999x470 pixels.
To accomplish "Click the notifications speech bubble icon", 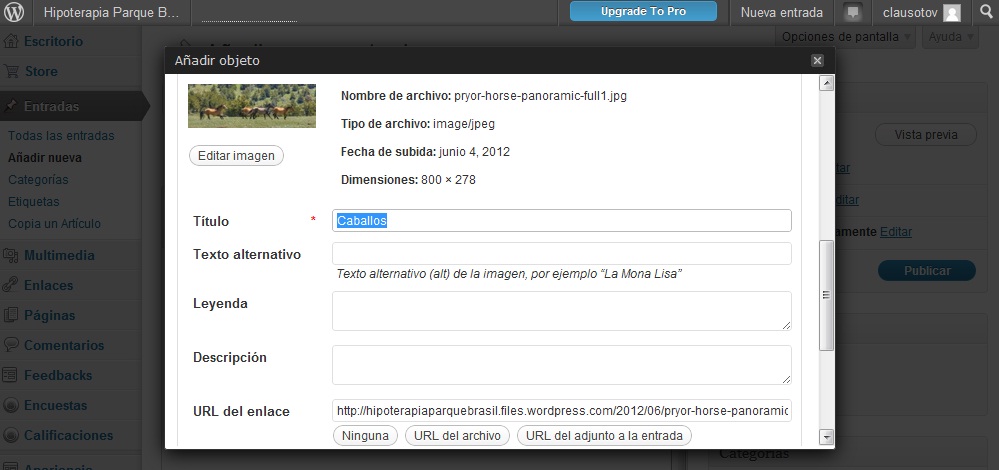I will (x=852, y=13).
